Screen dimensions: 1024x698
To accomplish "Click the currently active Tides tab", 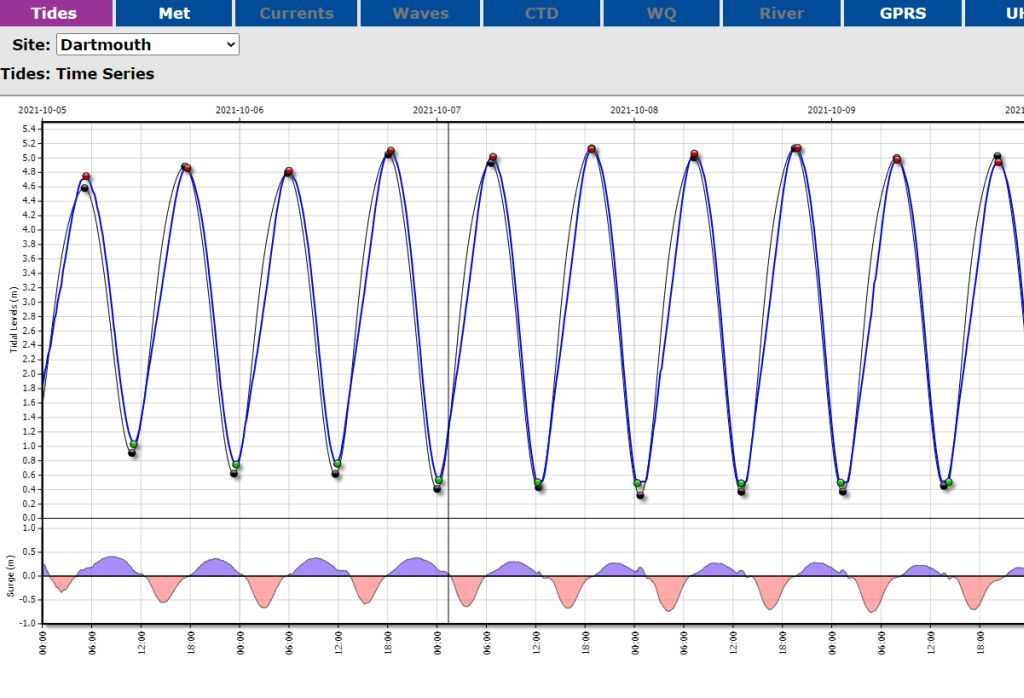I will 55,13.
